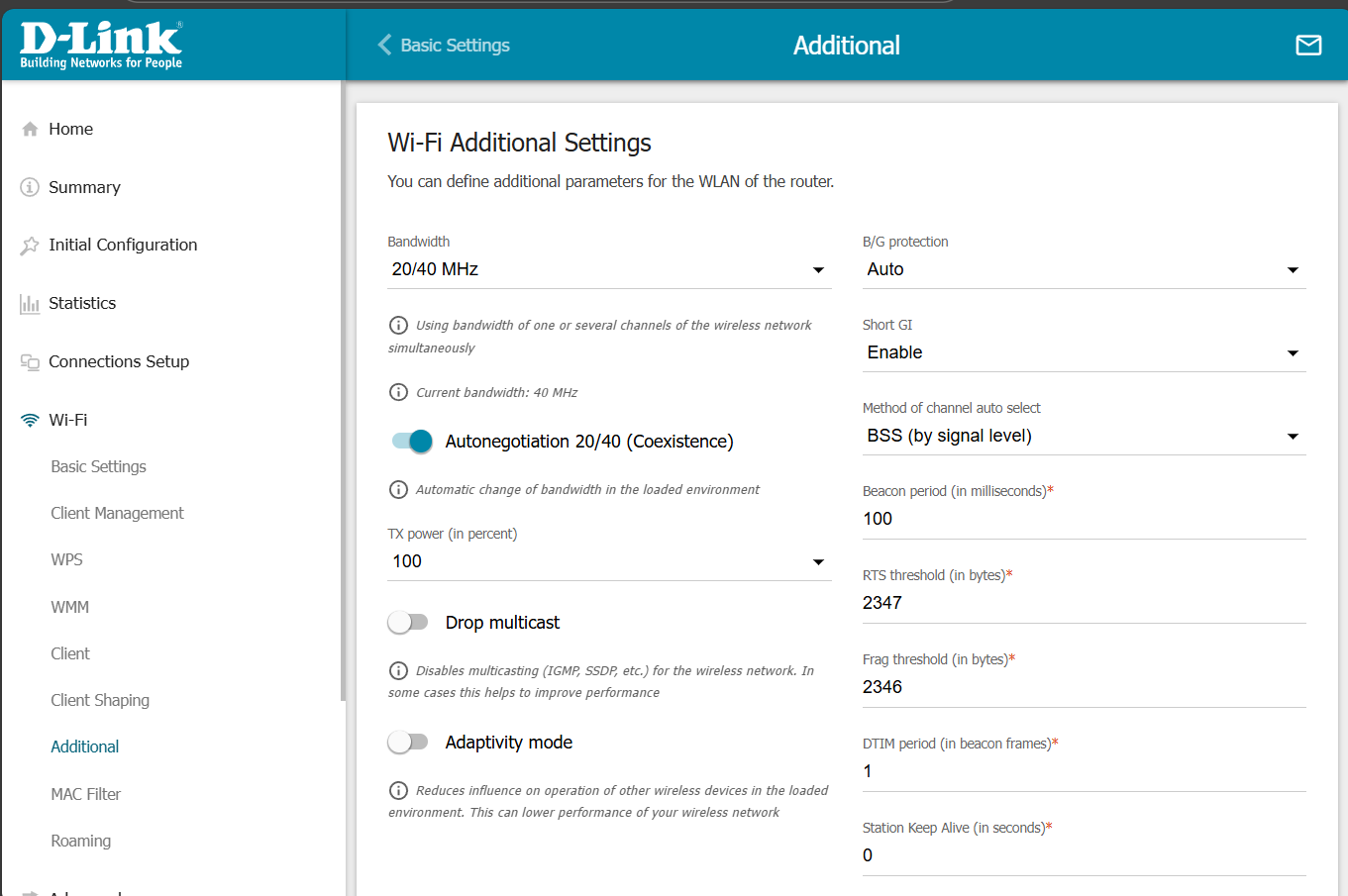The width and height of the screenshot is (1348, 896).
Task: Click the Initial Configuration wizard icon
Action: tap(30, 246)
